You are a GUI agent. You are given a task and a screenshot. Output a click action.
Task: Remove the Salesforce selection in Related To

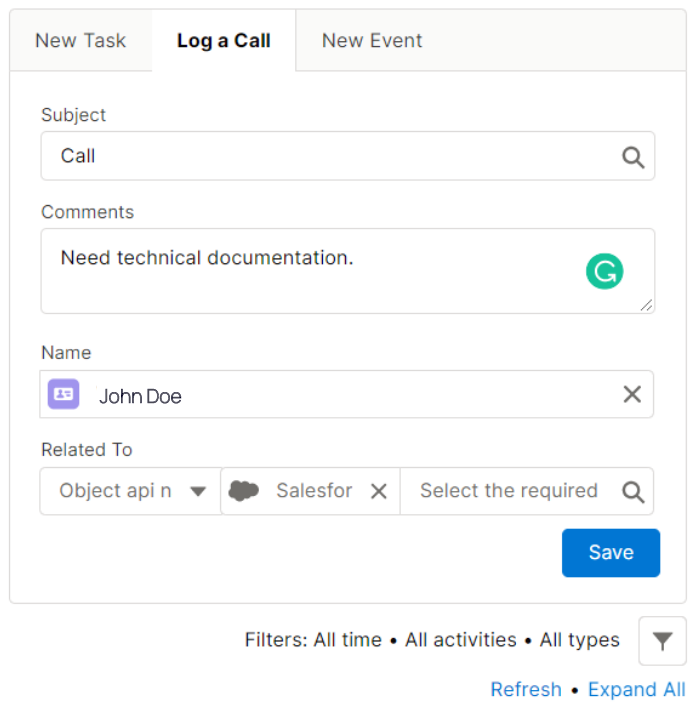click(x=379, y=491)
